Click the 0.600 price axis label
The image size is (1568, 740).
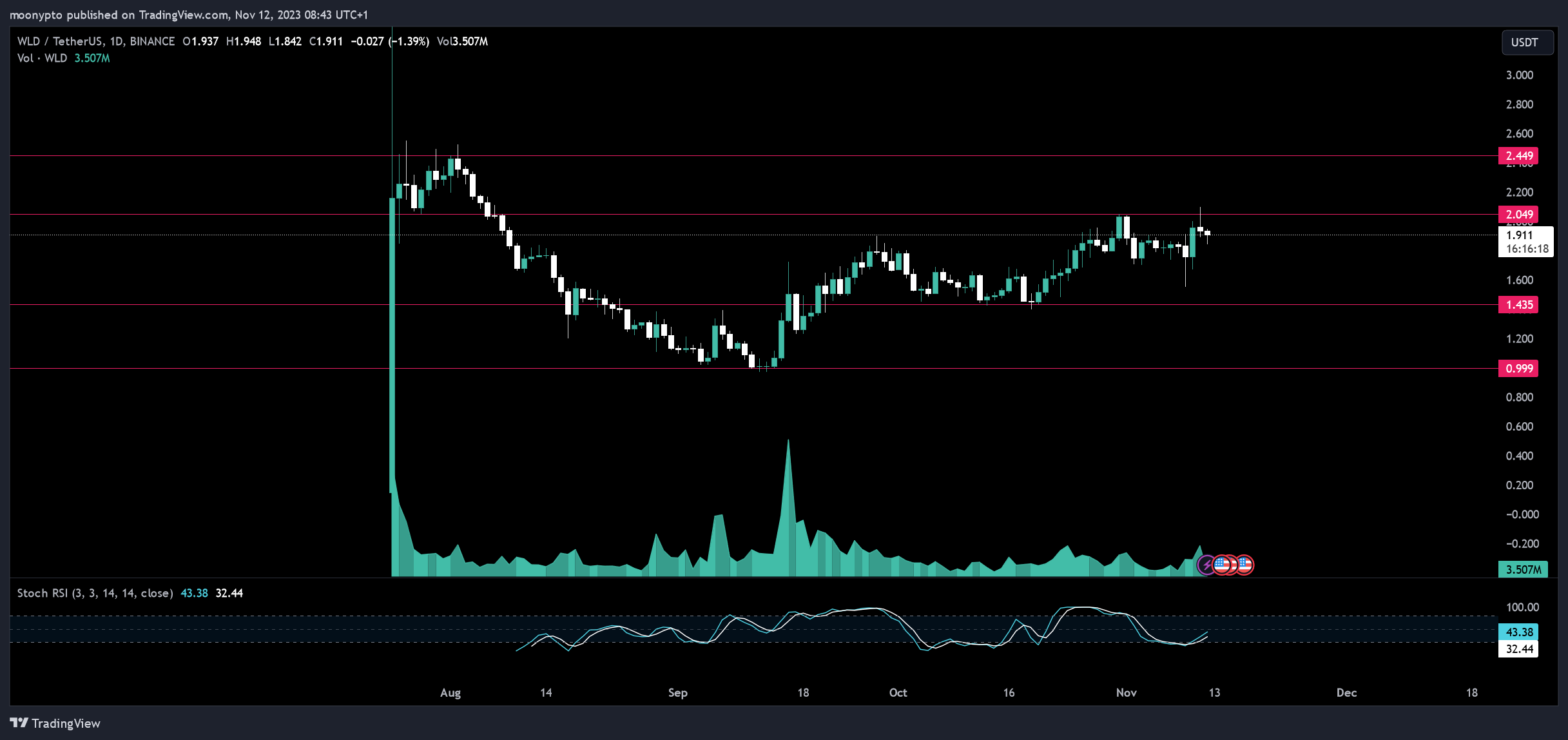(x=1519, y=427)
